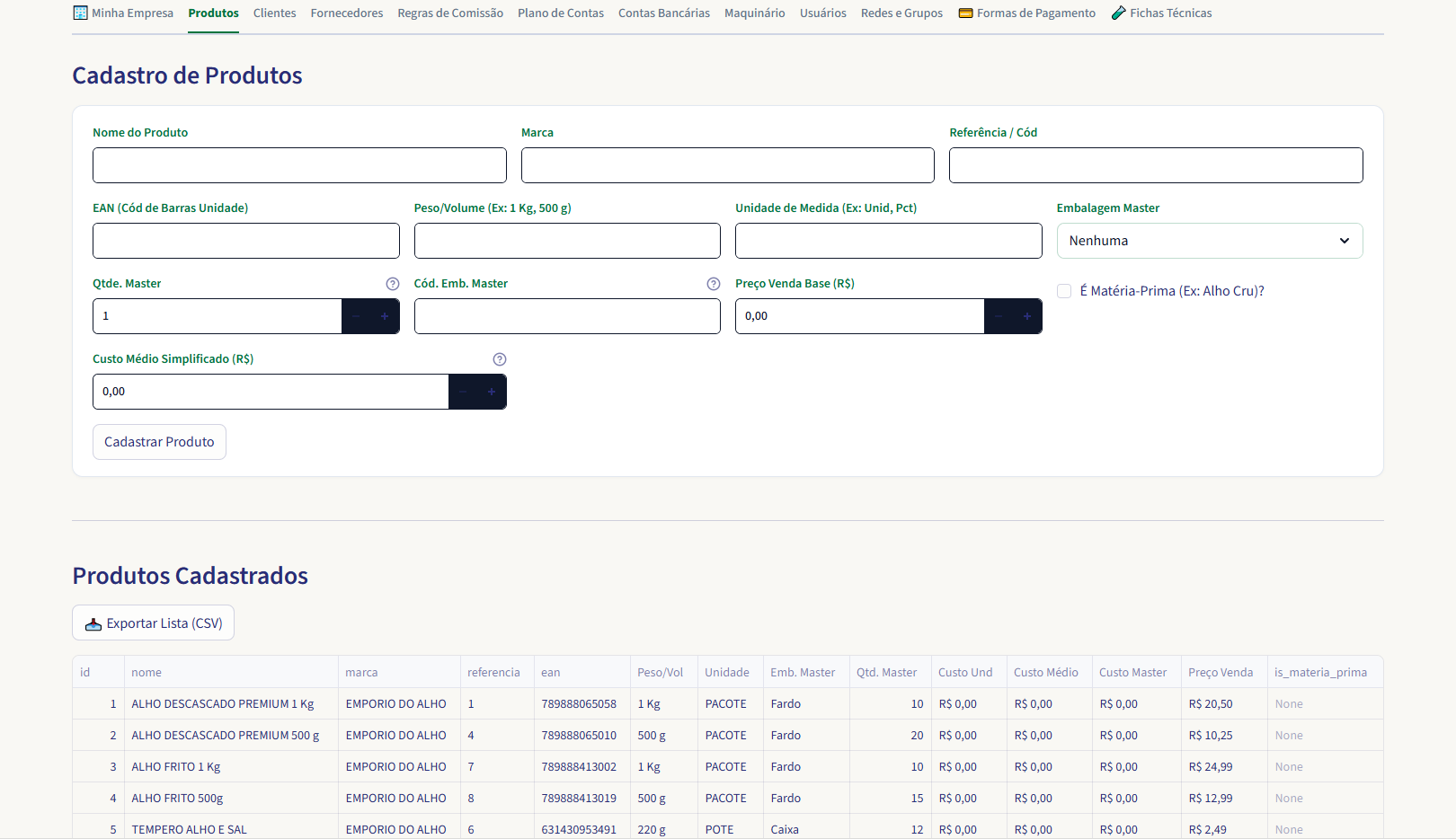
Task: Export product list as CSV
Action: [x=153, y=623]
